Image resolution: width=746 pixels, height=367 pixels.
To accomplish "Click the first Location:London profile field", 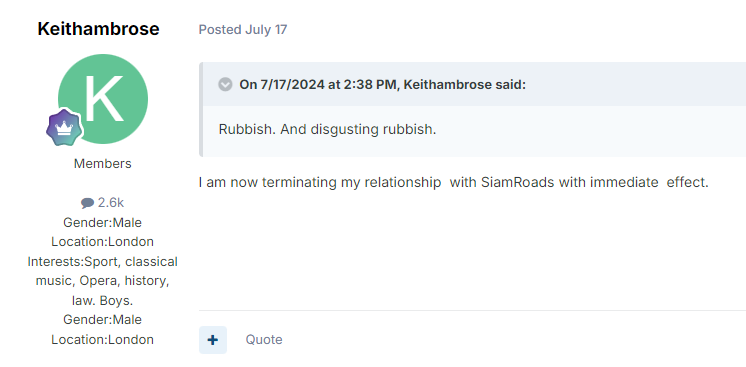I will coord(103,242).
